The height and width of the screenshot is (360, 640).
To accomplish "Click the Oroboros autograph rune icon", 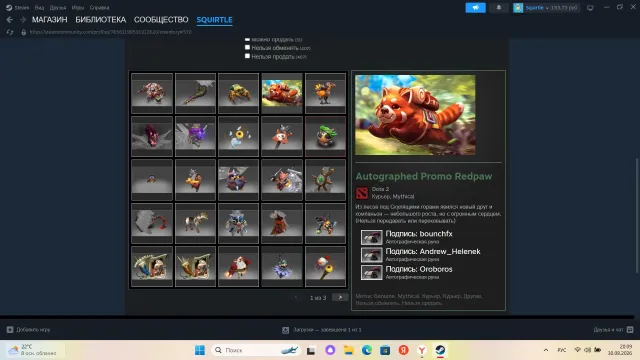I will pyautogui.click(x=371, y=272).
